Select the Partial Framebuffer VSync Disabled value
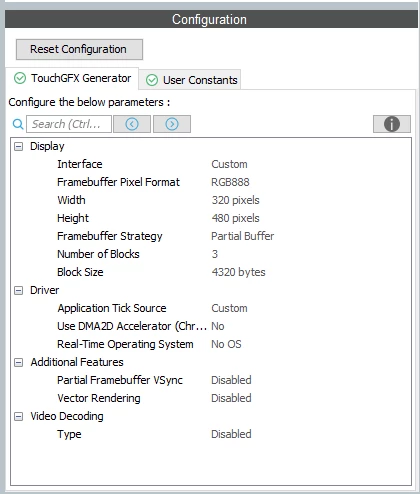 [231, 380]
